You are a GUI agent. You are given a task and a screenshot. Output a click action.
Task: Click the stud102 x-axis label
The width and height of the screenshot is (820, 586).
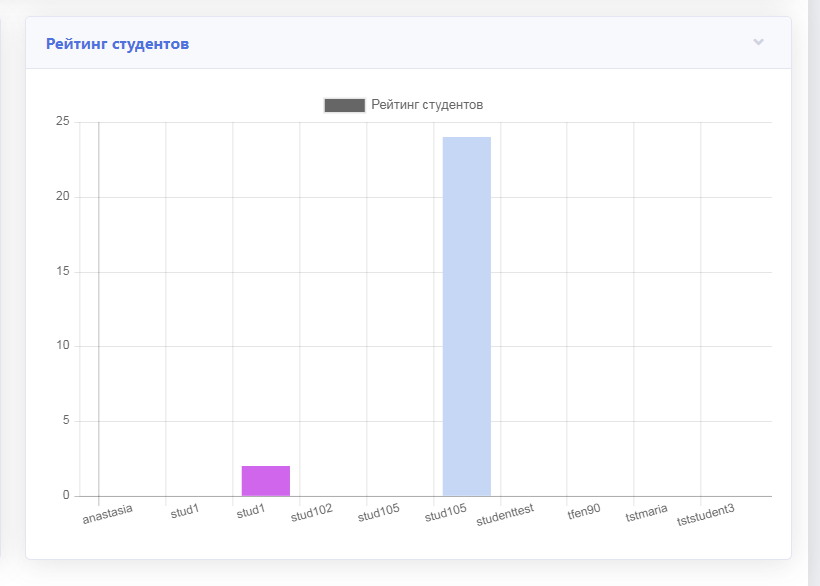(x=311, y=515)
